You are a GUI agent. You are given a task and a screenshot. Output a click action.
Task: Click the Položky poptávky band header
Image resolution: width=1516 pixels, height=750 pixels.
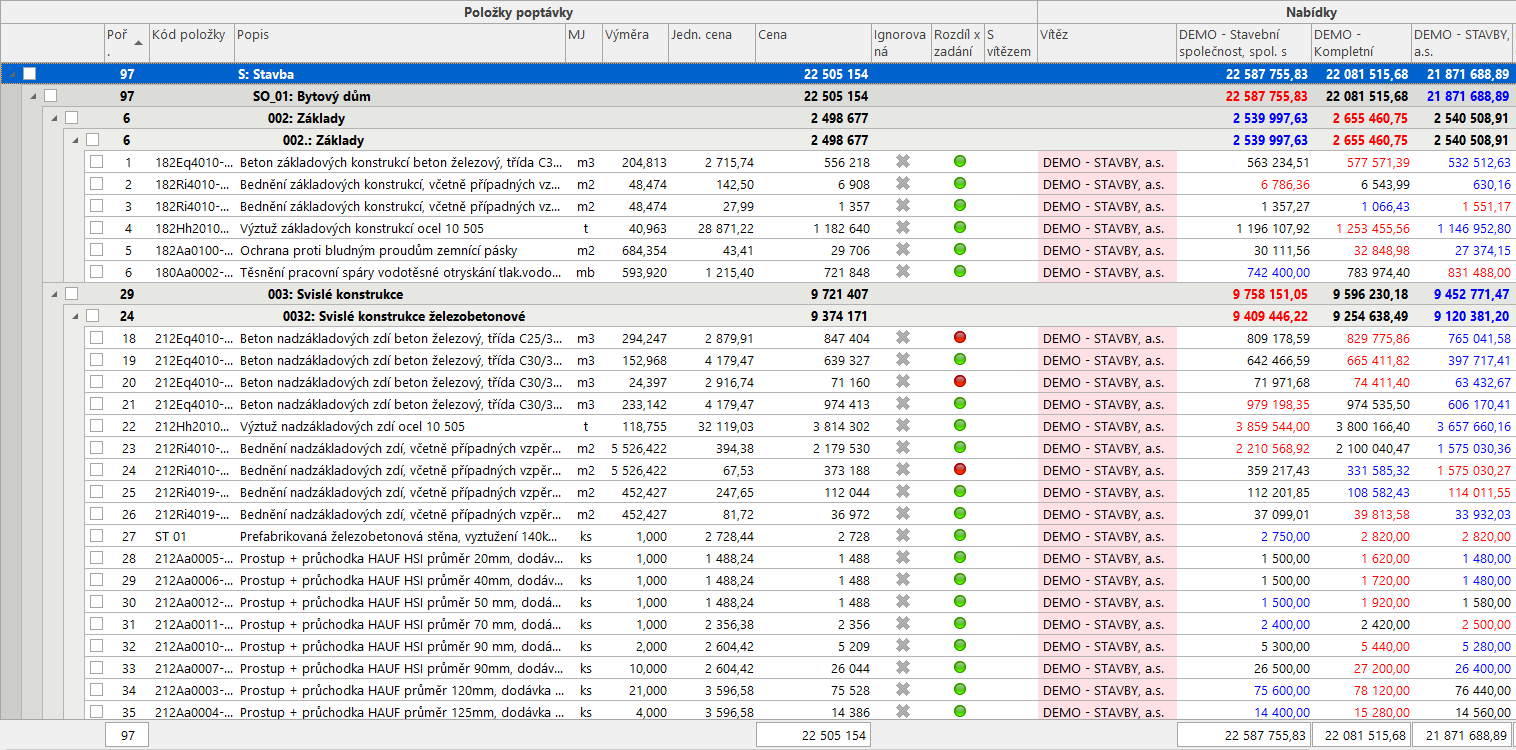point(519,12)
